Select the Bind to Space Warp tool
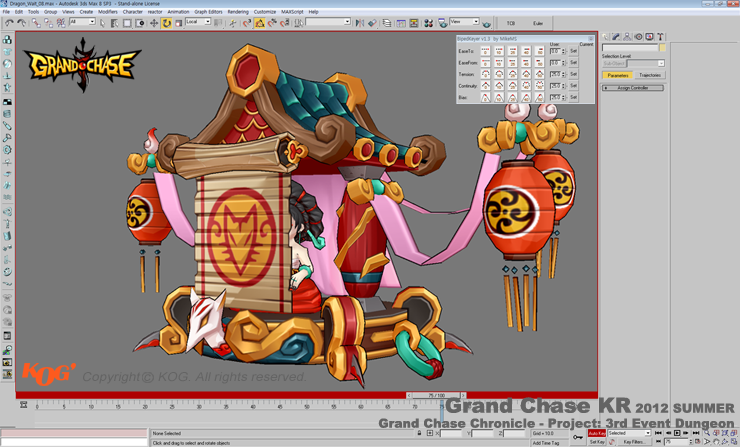This screenshot has width=740, height=447. click(x=61, y=23)
